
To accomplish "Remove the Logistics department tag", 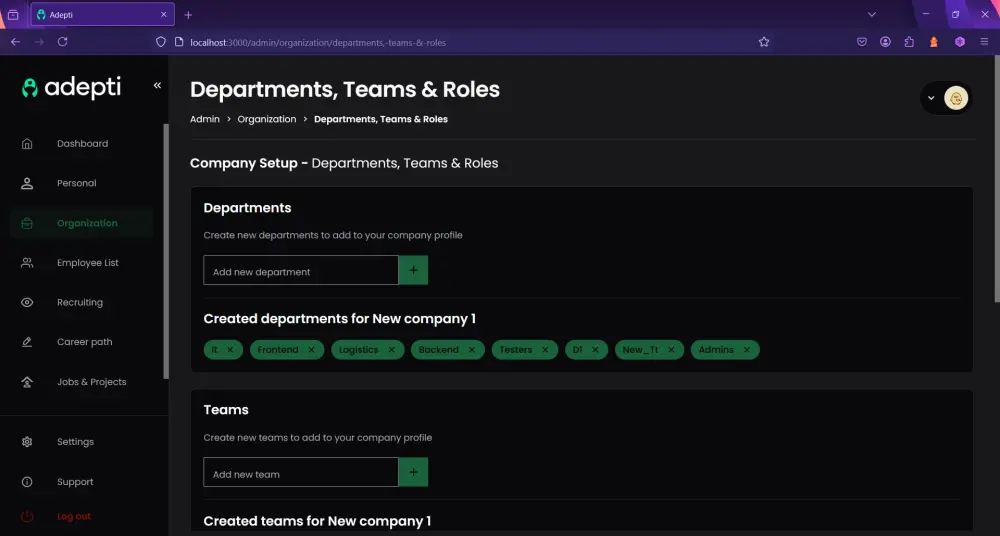I will point(392,350).
